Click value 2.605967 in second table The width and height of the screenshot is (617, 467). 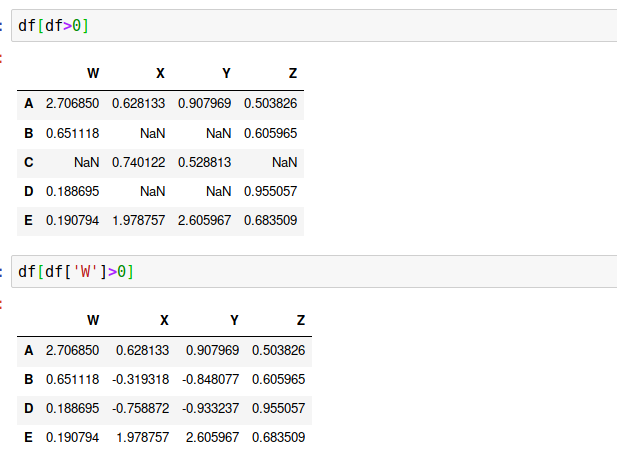(x=212, y=437)
